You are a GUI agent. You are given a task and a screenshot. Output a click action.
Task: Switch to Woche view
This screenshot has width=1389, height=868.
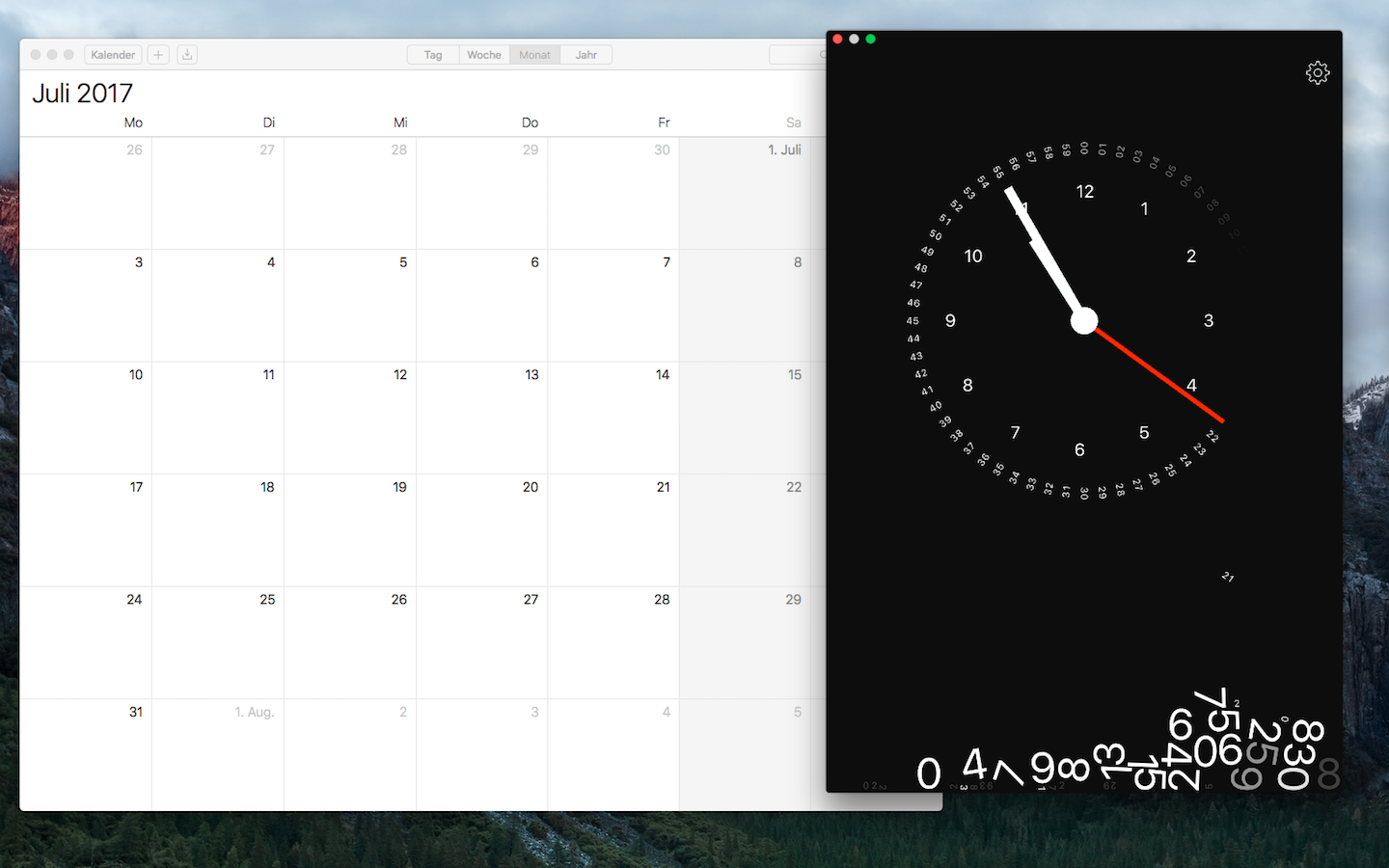click(483, 54)
